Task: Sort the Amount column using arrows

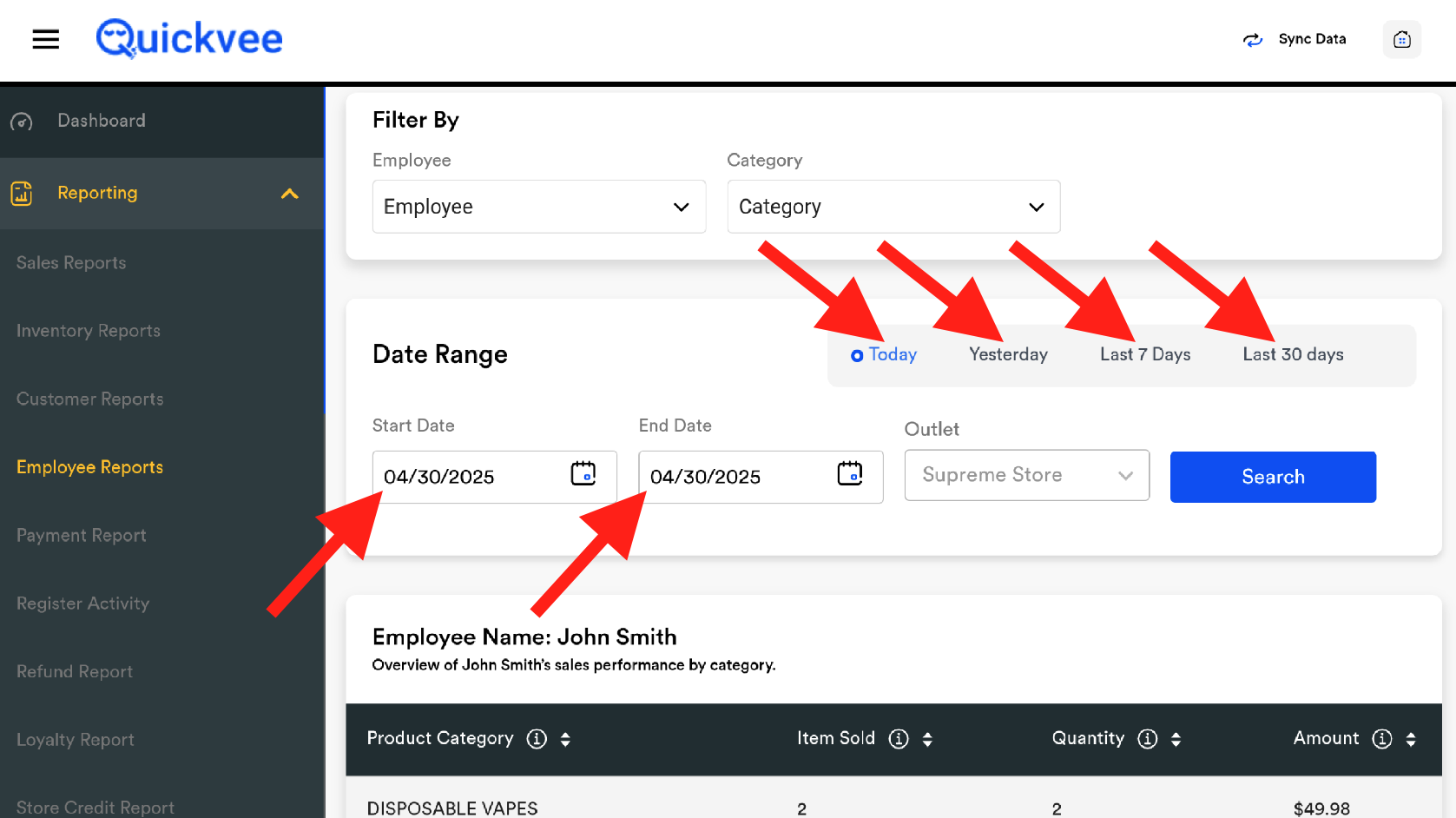Action: tap(1411, 739)
